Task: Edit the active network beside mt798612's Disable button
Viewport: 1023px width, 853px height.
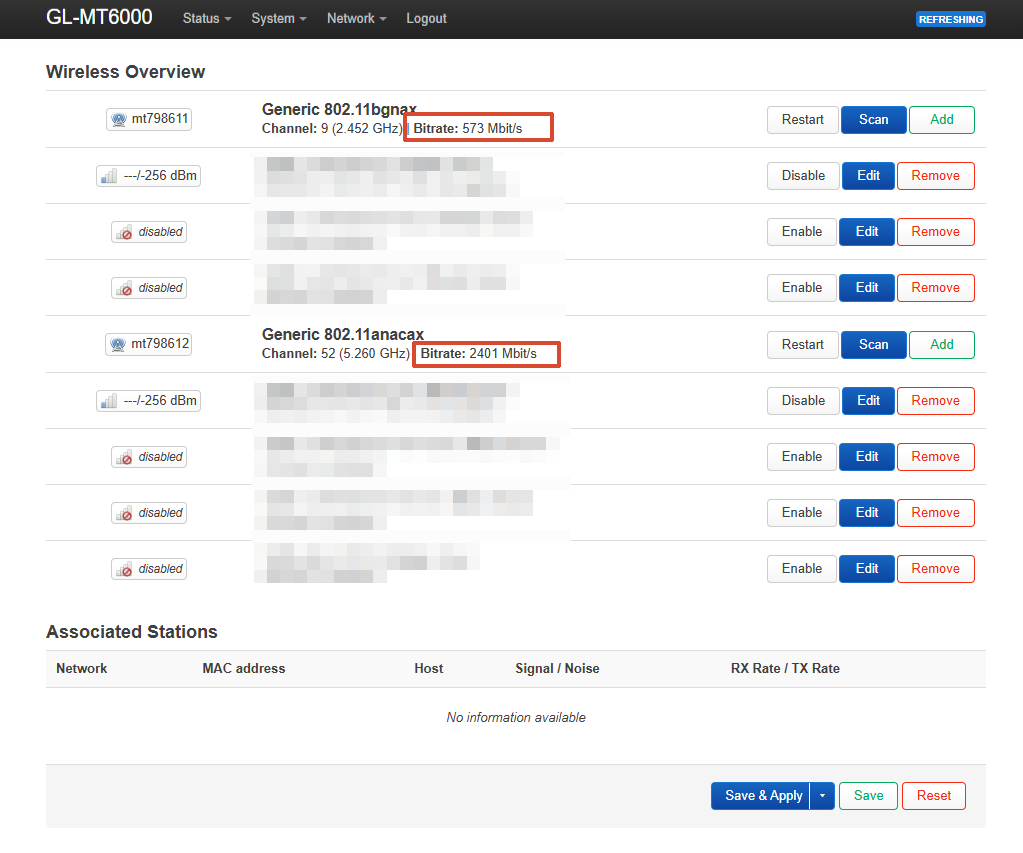Action: coord(868,401)
